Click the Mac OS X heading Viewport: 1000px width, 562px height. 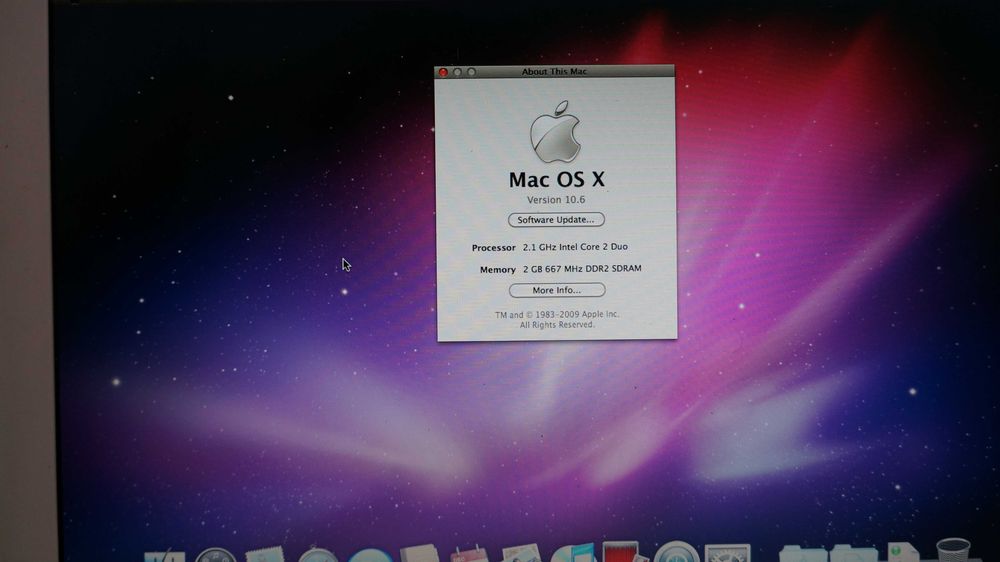[x=557, y=179]
